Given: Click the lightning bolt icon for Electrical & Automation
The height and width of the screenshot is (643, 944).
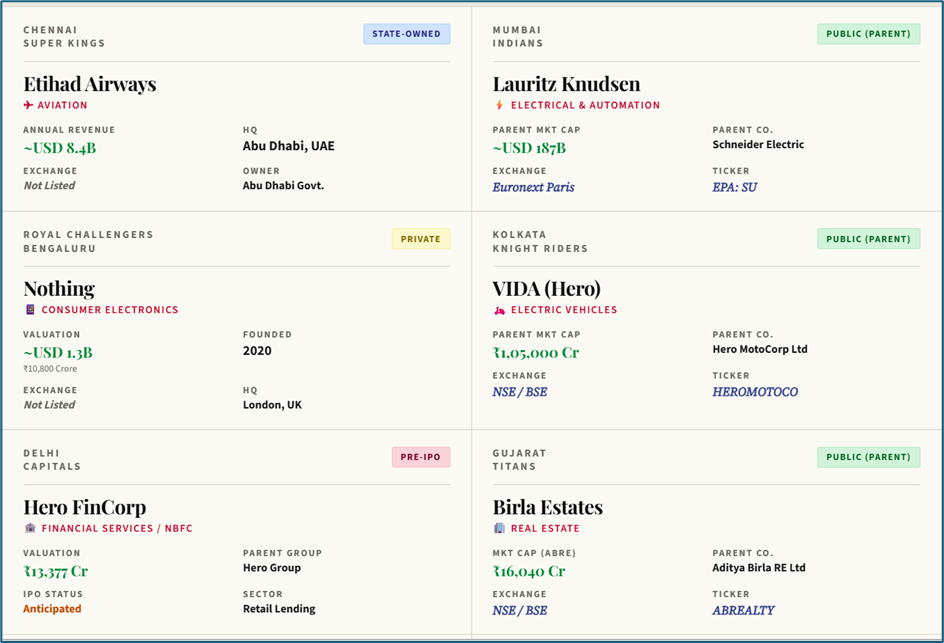Looking at the screenshot, I should (499, 105).
